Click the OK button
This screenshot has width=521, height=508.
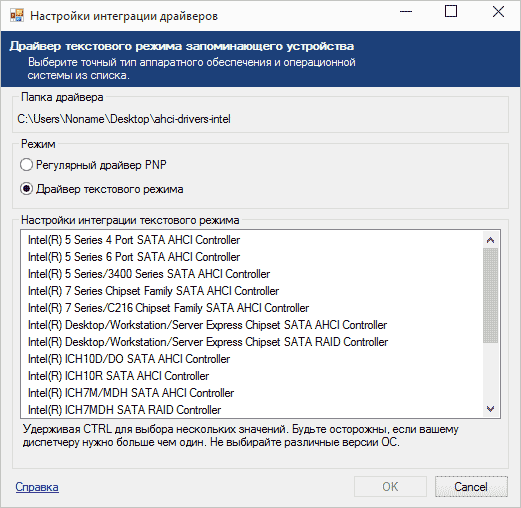[390, 487]
